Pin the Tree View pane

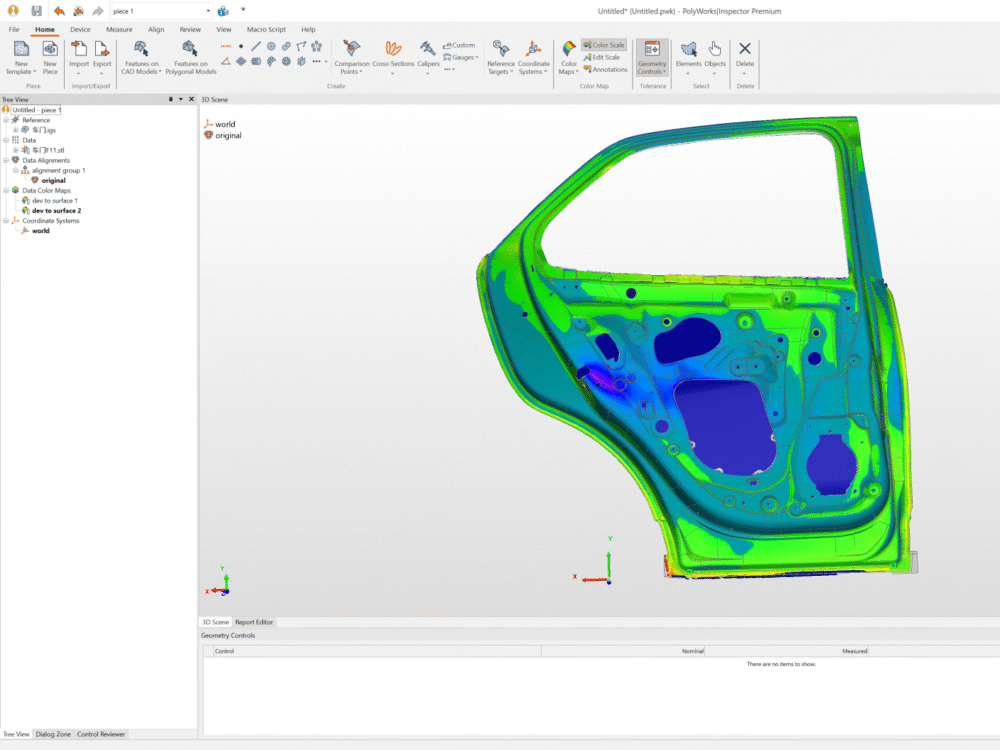[x=170, y=99]
